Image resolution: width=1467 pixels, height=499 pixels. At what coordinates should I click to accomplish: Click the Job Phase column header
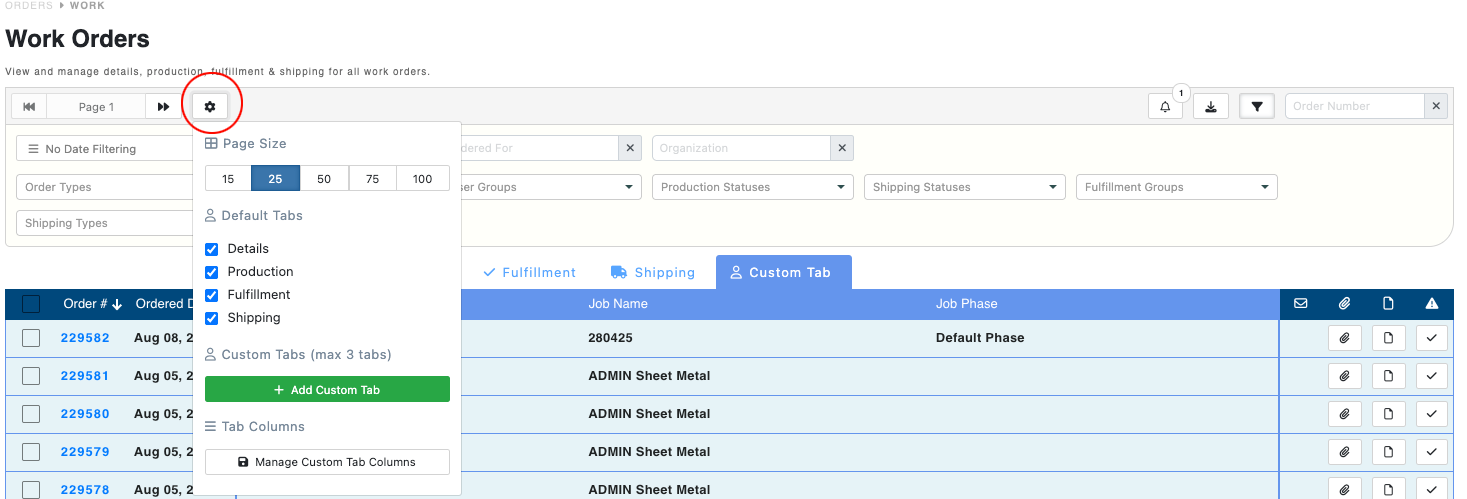click(x=966, y=304)
